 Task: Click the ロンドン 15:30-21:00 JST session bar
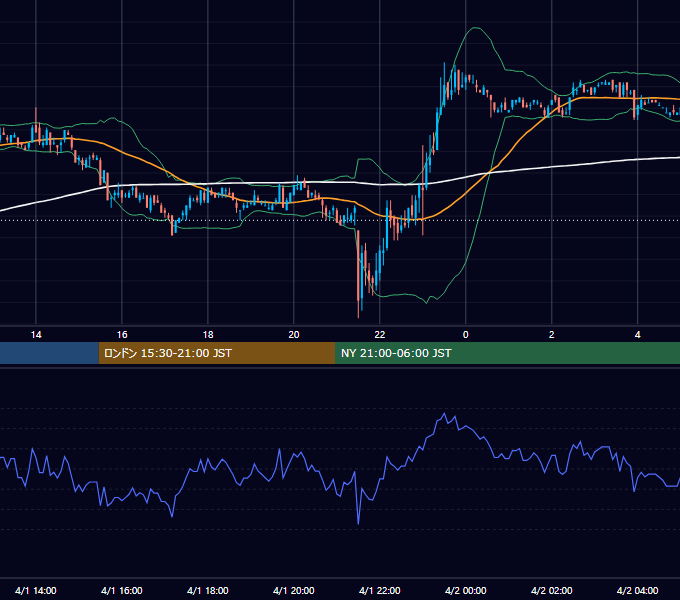pyautogui.click(x=217, y=353)
